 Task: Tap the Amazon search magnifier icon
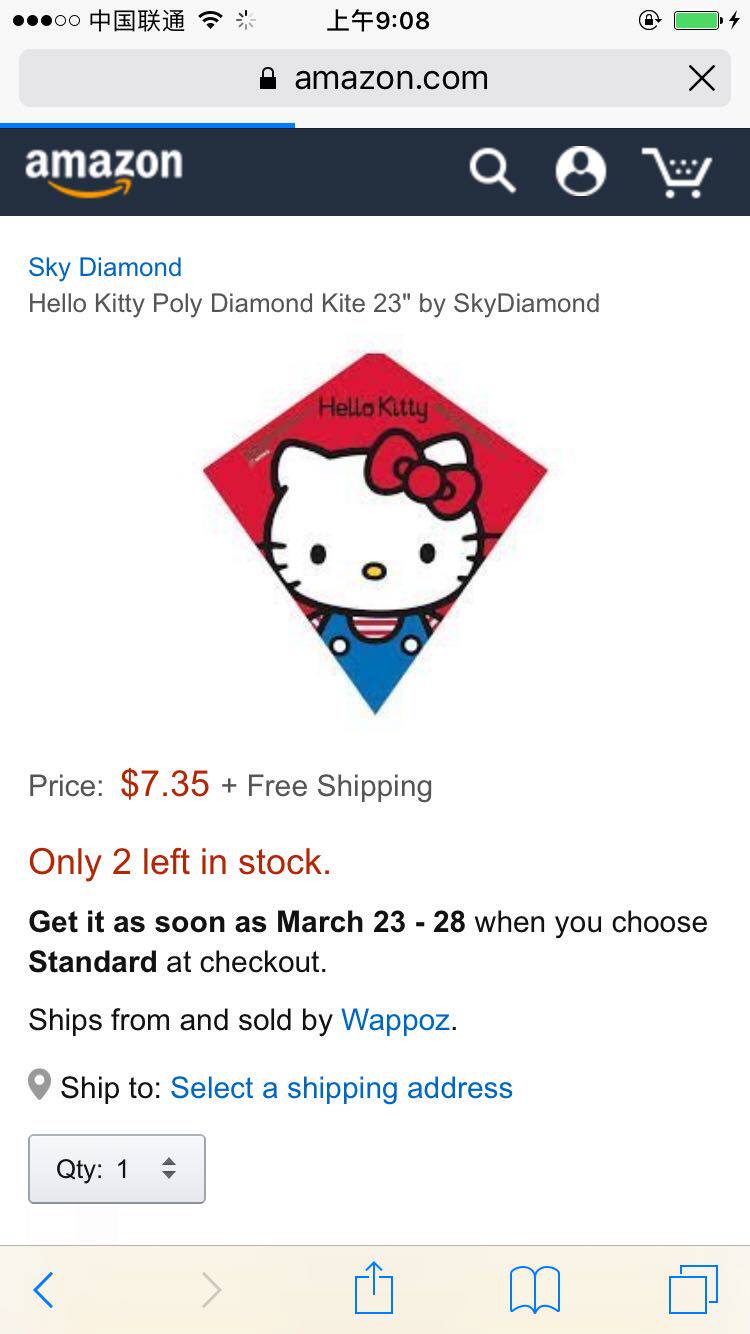click(492, 171)
